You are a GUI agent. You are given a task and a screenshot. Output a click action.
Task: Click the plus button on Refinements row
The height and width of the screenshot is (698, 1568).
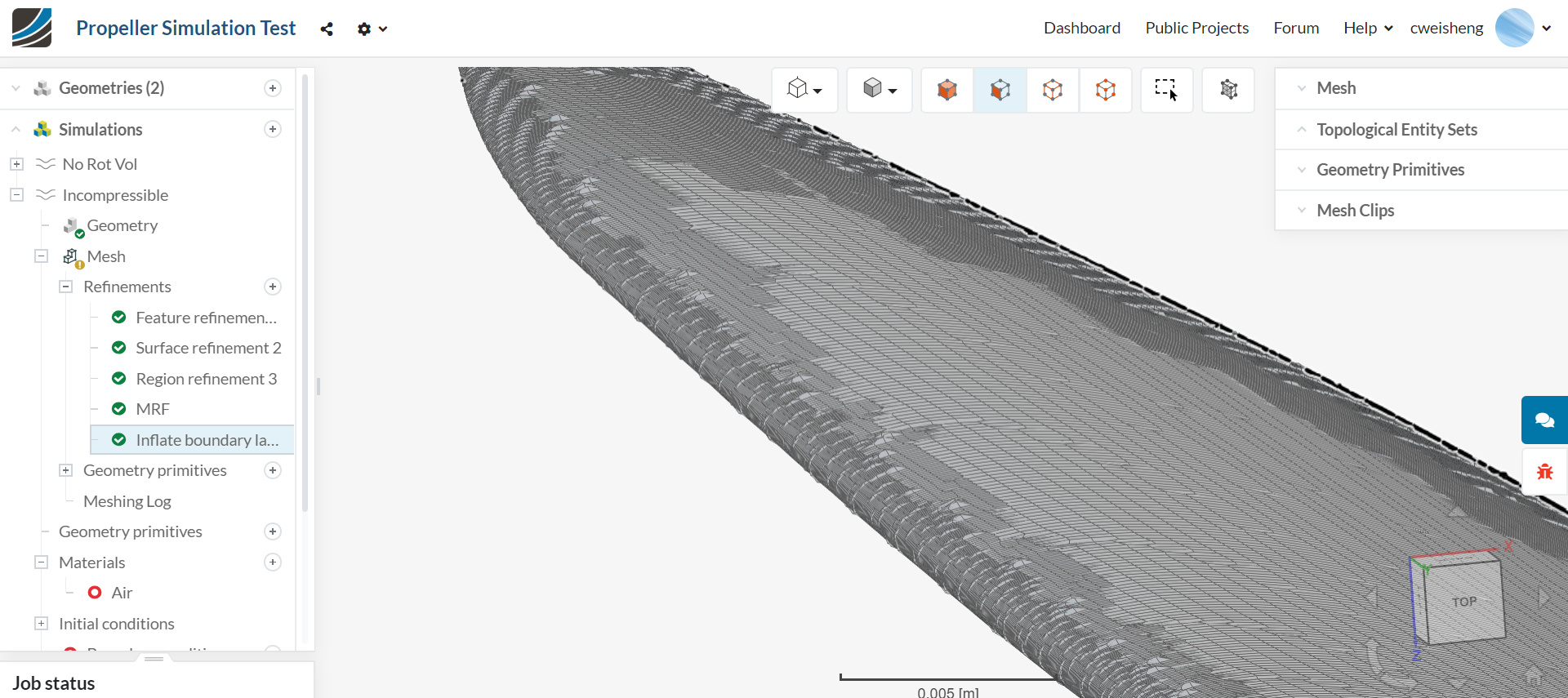273,287
